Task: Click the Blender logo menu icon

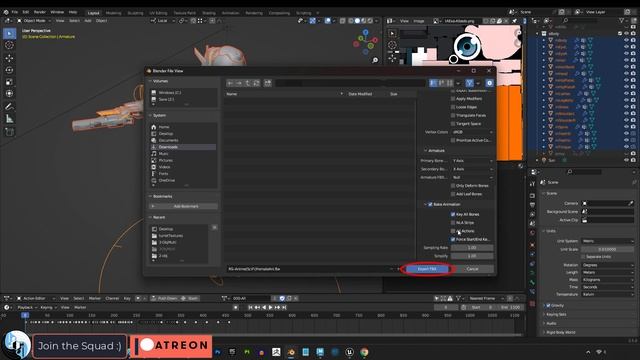Action: coord(6,12)
